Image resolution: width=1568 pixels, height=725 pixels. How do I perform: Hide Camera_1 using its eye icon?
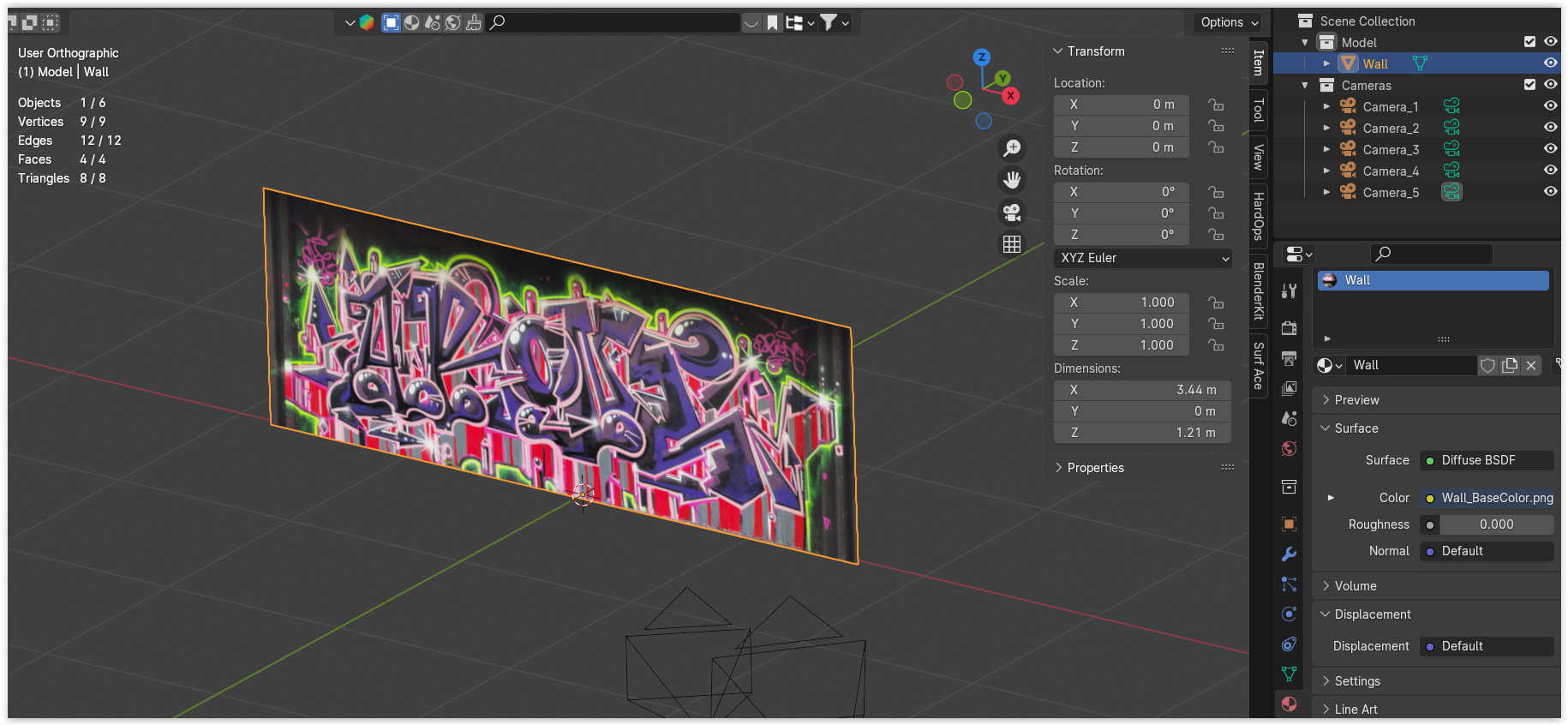pos(1550,106)
